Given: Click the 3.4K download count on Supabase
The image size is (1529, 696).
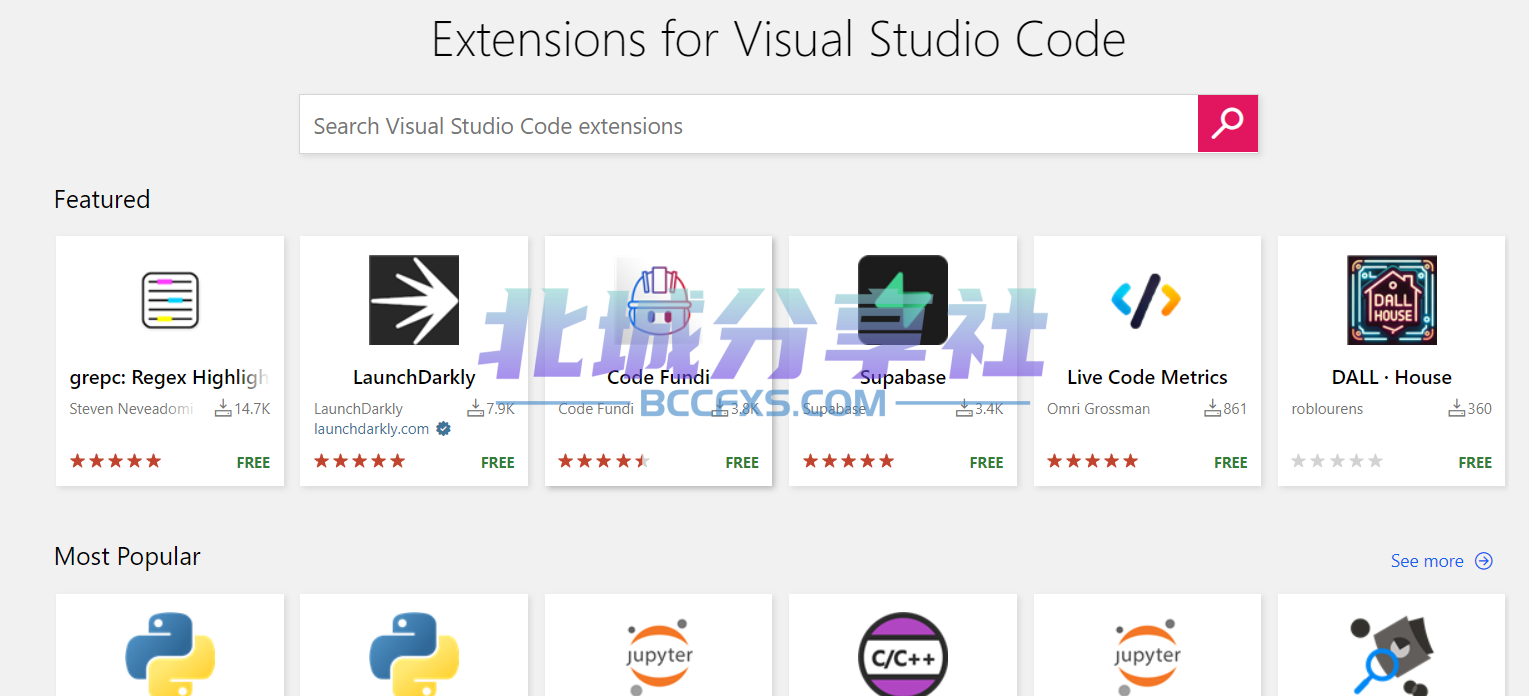Looking at the screenshot, I should coord(989,408).
